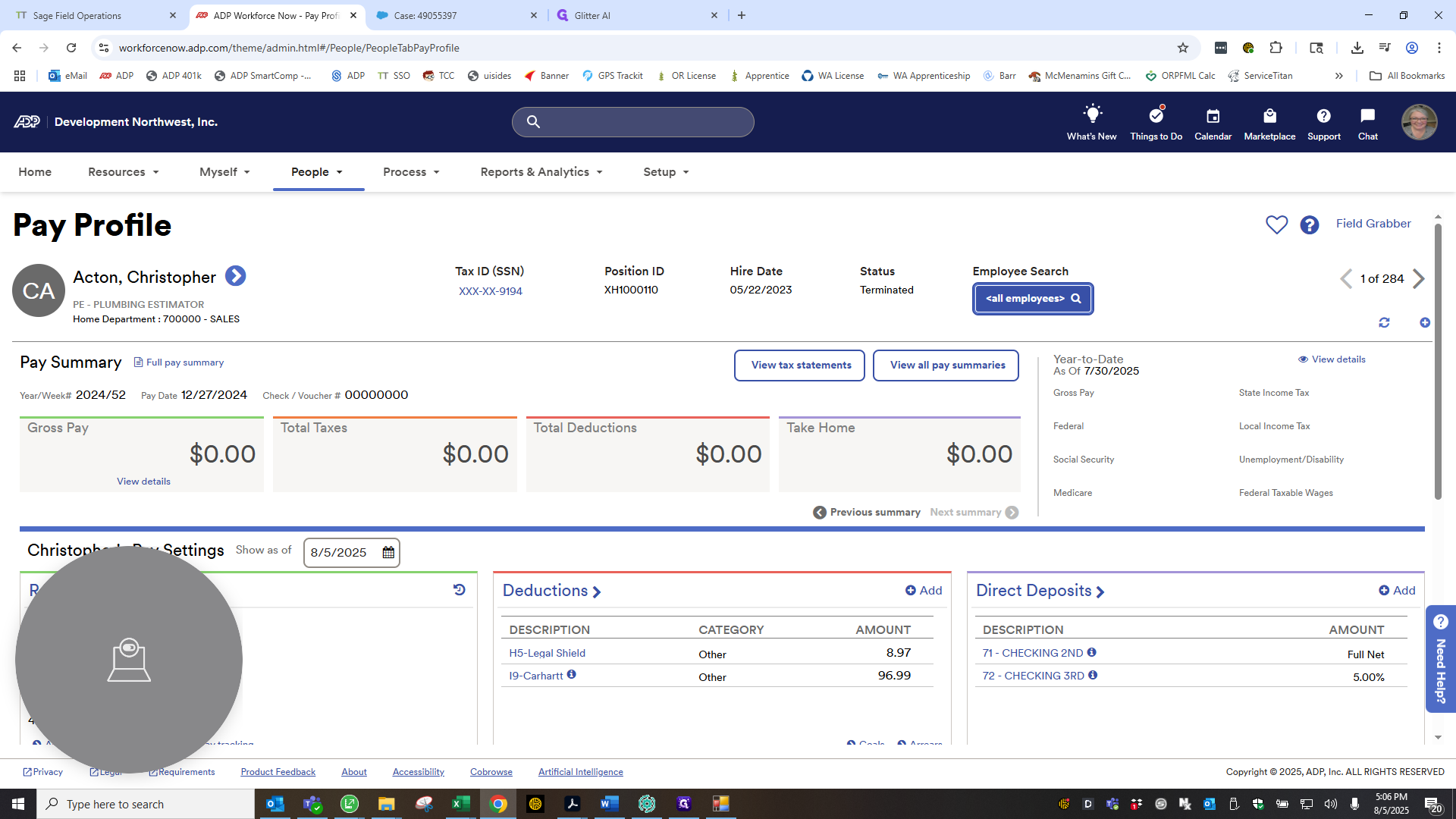Add a new deduction
This screenshot has height=819, width=1456.
[924, 591]
